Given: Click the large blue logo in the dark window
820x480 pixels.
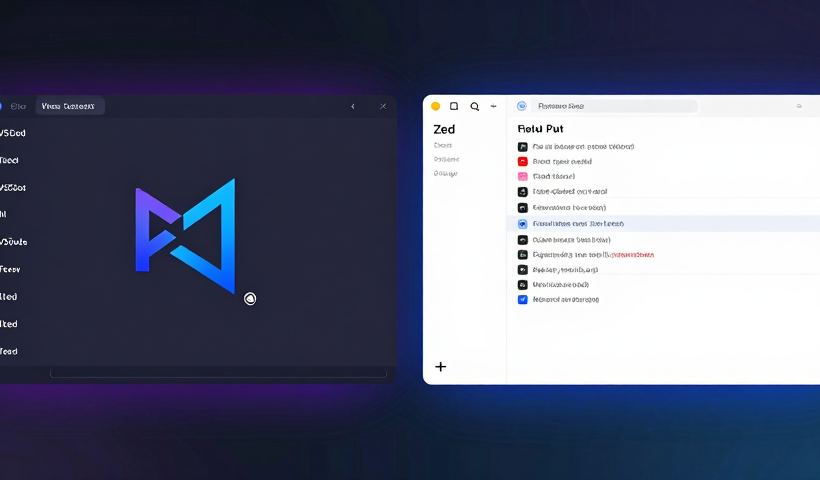Looking at the screenshot, I should tap(185, 235).
